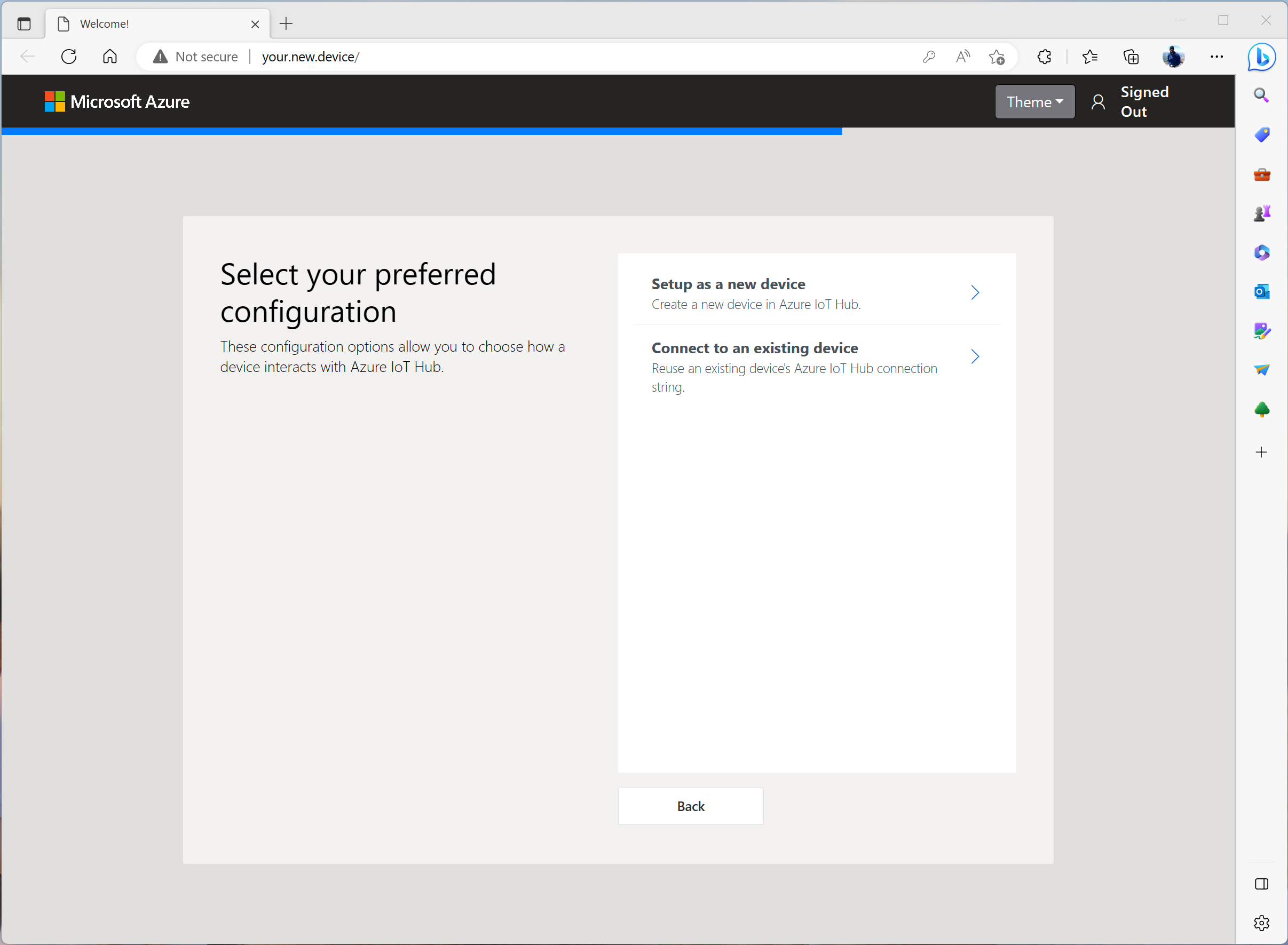Open Bing chat sidebar icon
1288x945 pixels.
(x=1262, y=57)
